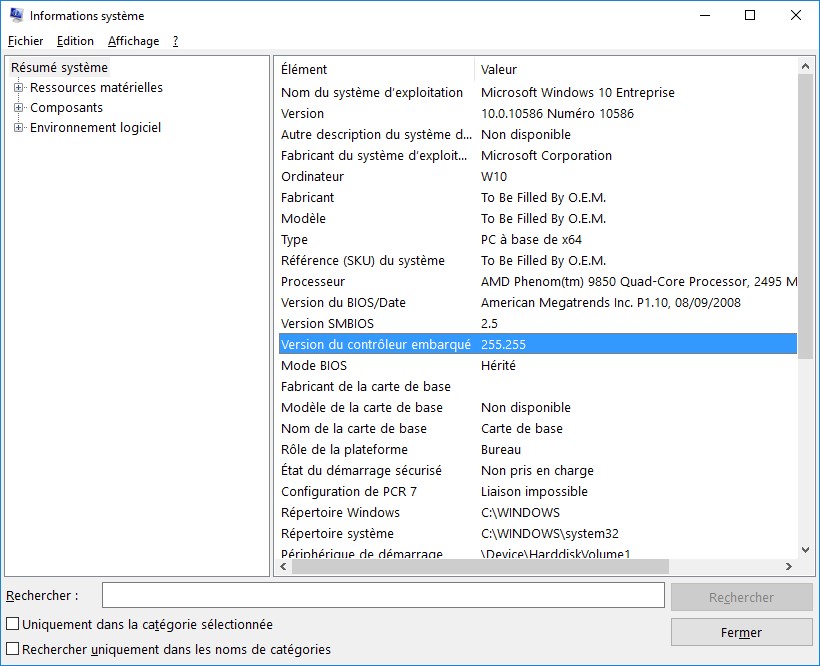
Task: Click the horizontal scrollbar left arrow
Action: [283, 567]
